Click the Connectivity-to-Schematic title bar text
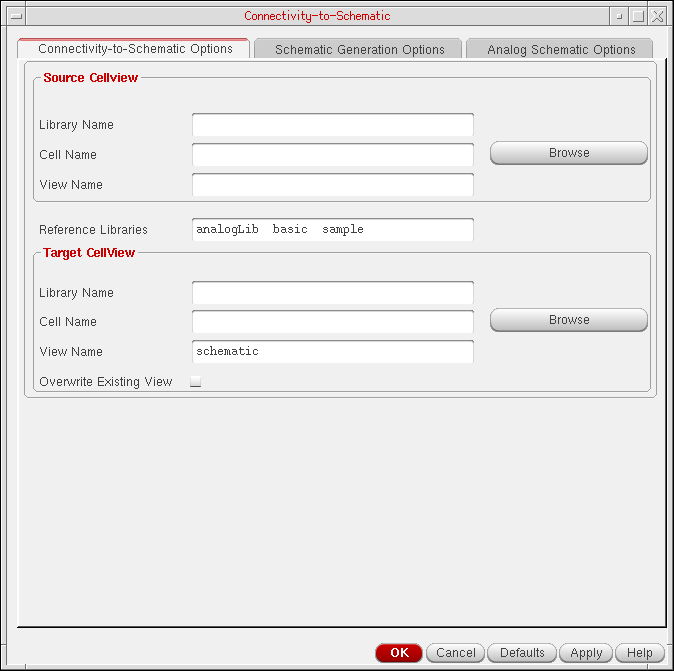The height and width of the screenshot is (671, 674). pyautogui.click(x=317, y=16)
